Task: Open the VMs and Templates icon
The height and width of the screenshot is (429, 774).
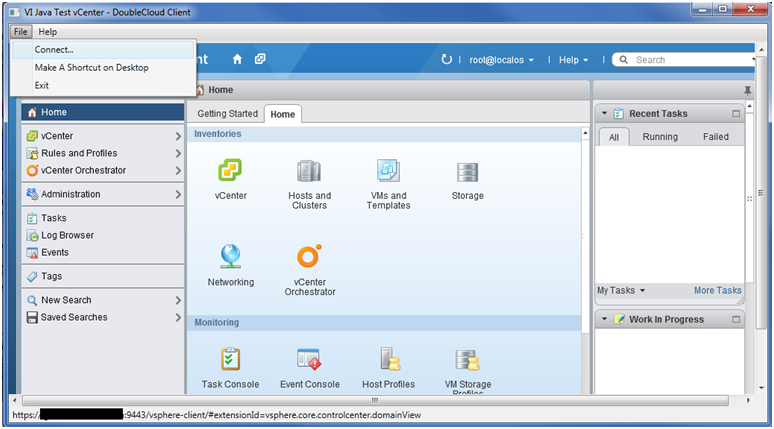Action: (388, 170)
